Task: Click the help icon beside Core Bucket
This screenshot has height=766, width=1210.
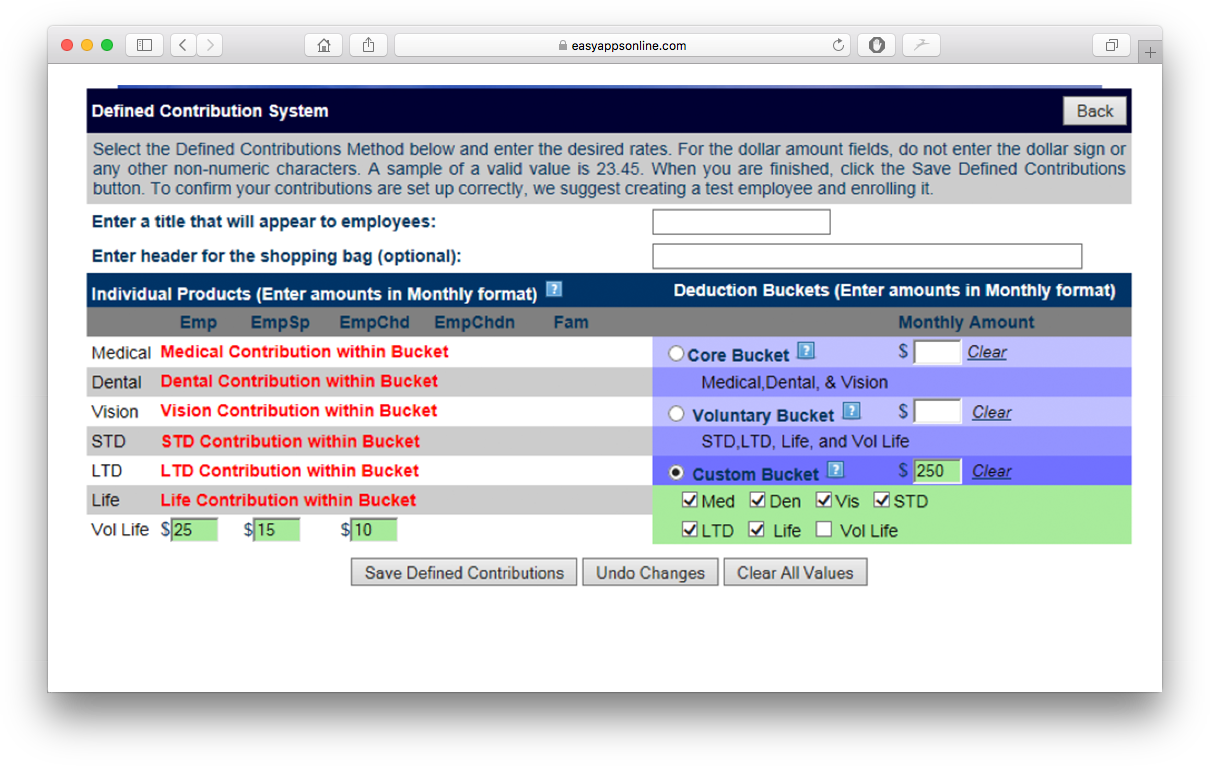Action: 806,351
